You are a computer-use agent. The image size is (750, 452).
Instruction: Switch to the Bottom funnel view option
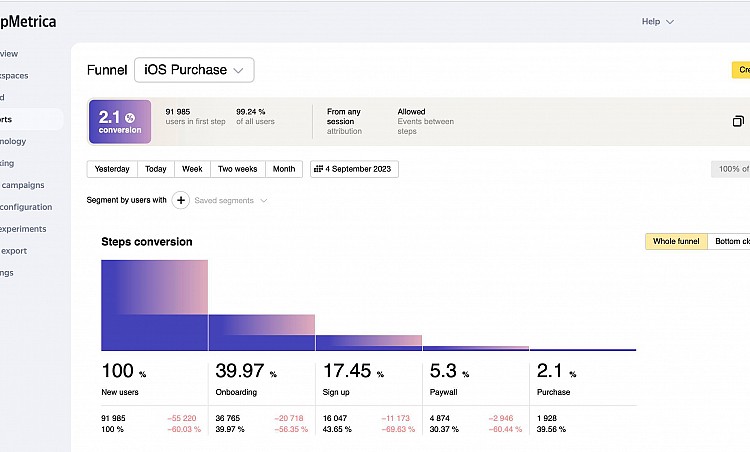click(730, 242)
